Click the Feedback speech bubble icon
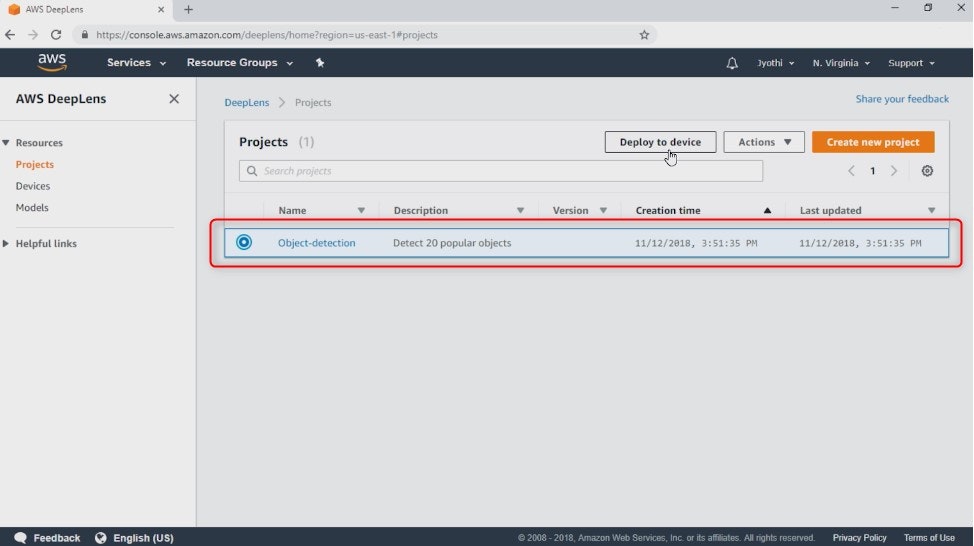The width and height of the screenshot is (974, 546). tap(20, 538)
